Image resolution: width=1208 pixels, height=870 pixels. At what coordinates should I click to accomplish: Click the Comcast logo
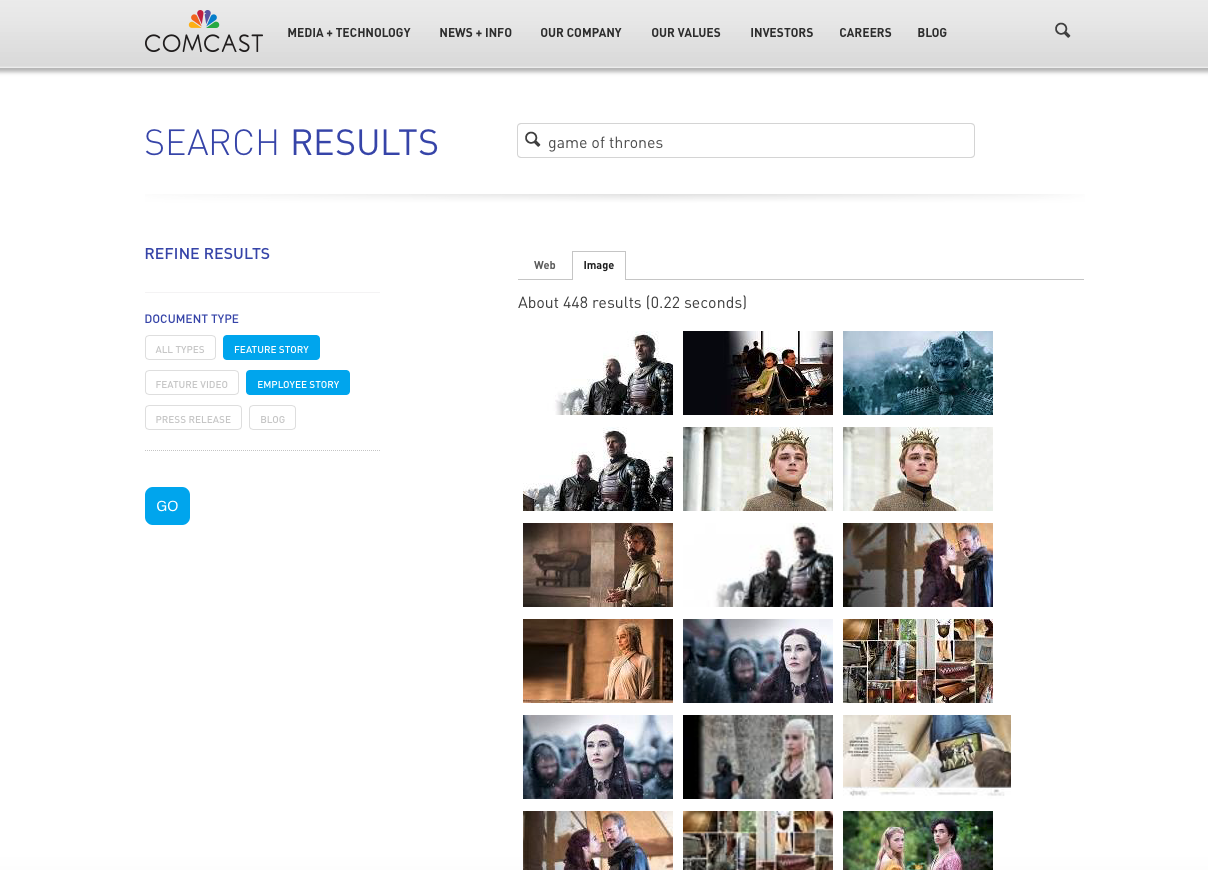click(204, 32)
